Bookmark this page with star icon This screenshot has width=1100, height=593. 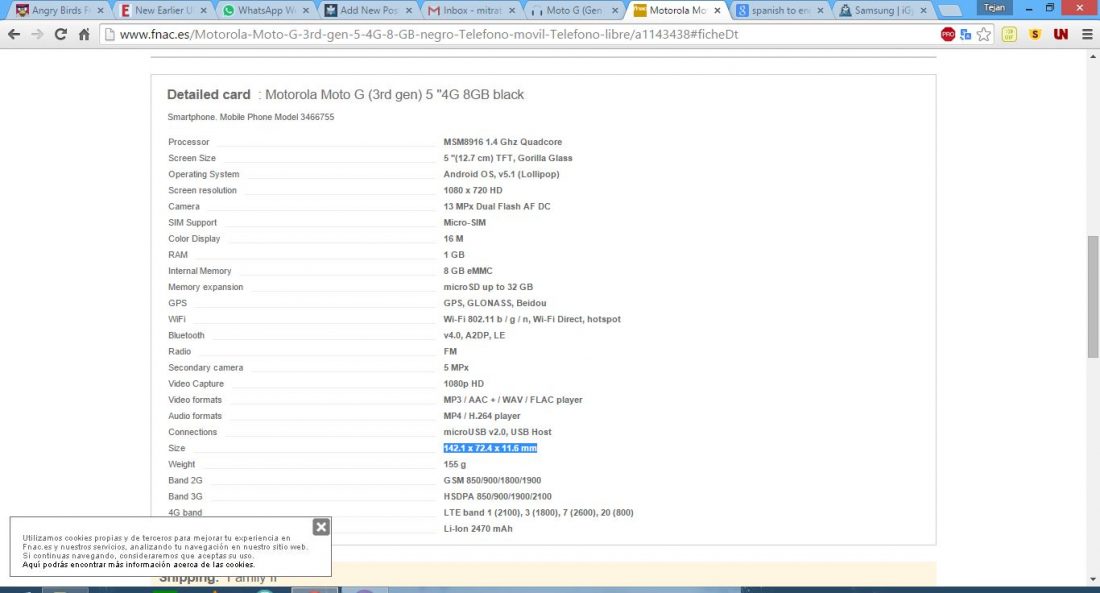984,34
